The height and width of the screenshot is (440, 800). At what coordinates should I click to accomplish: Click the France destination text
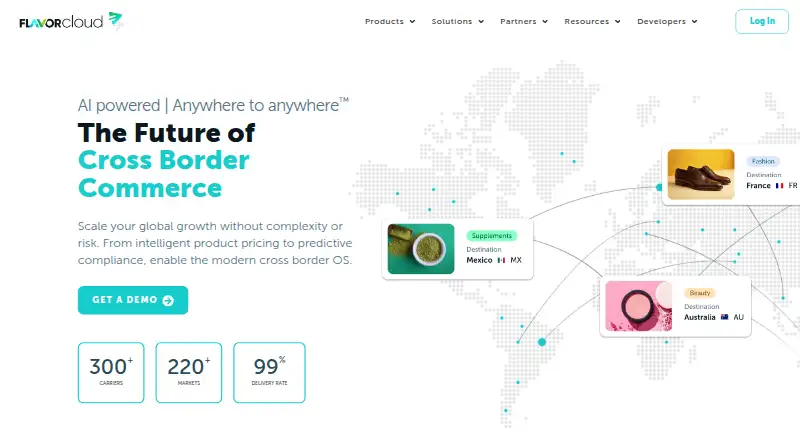(x=758, y=186)
